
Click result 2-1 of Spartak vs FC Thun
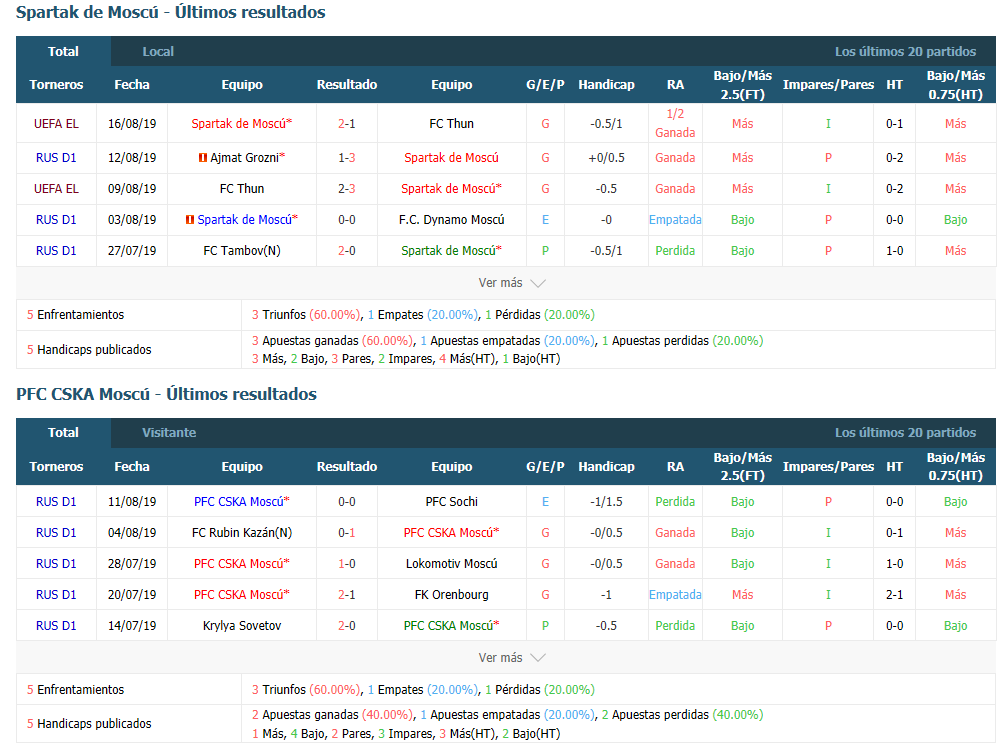tap(347, 124)
